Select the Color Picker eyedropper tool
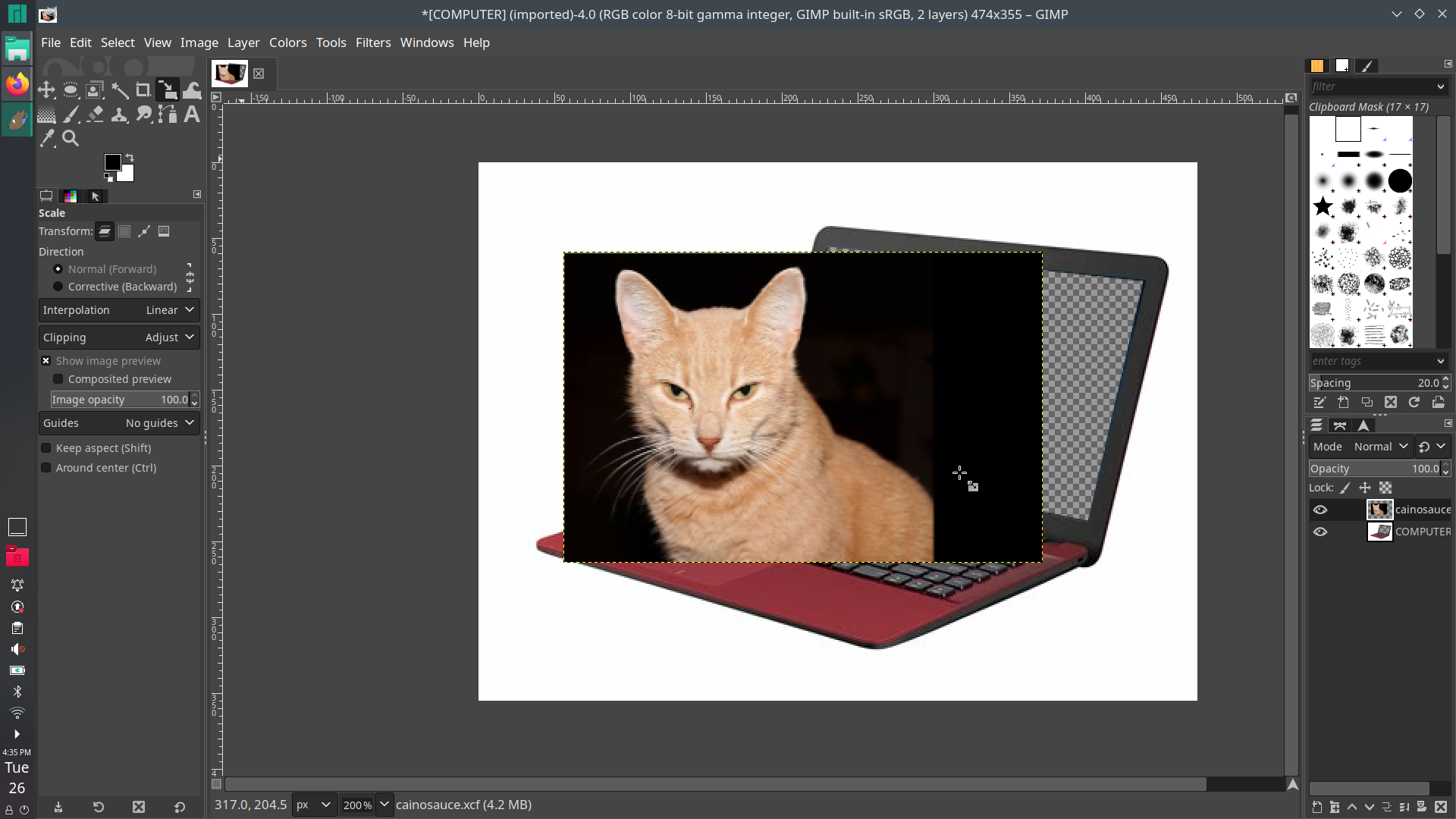The height and width of the screenshot is (819, 1456). pyautogui.click(x=47, y=138)
